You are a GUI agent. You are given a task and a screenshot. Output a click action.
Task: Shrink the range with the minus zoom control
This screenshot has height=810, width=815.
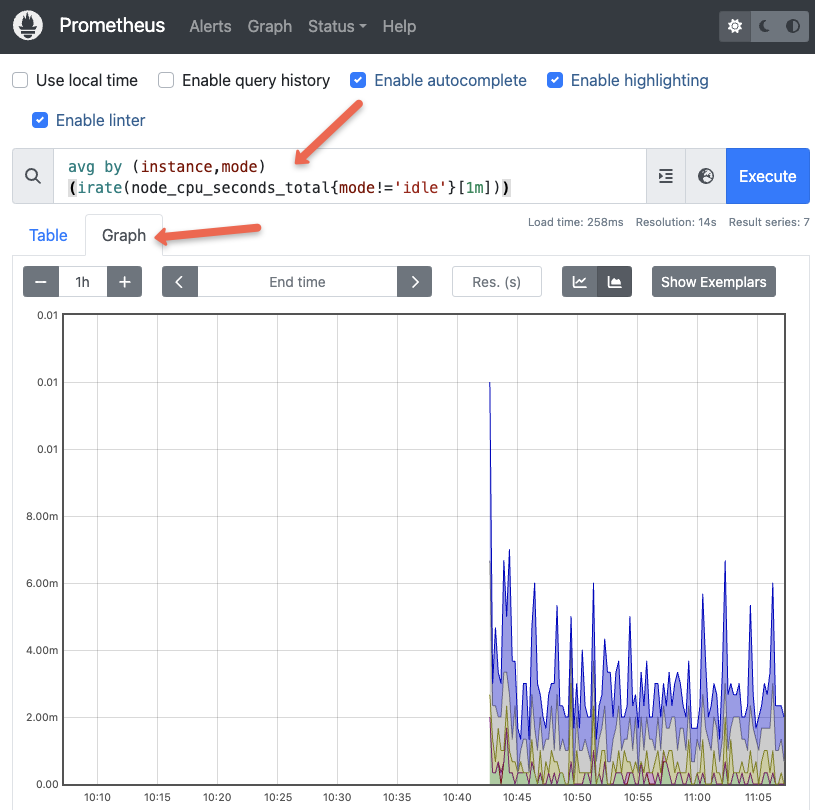coord(41,281)
